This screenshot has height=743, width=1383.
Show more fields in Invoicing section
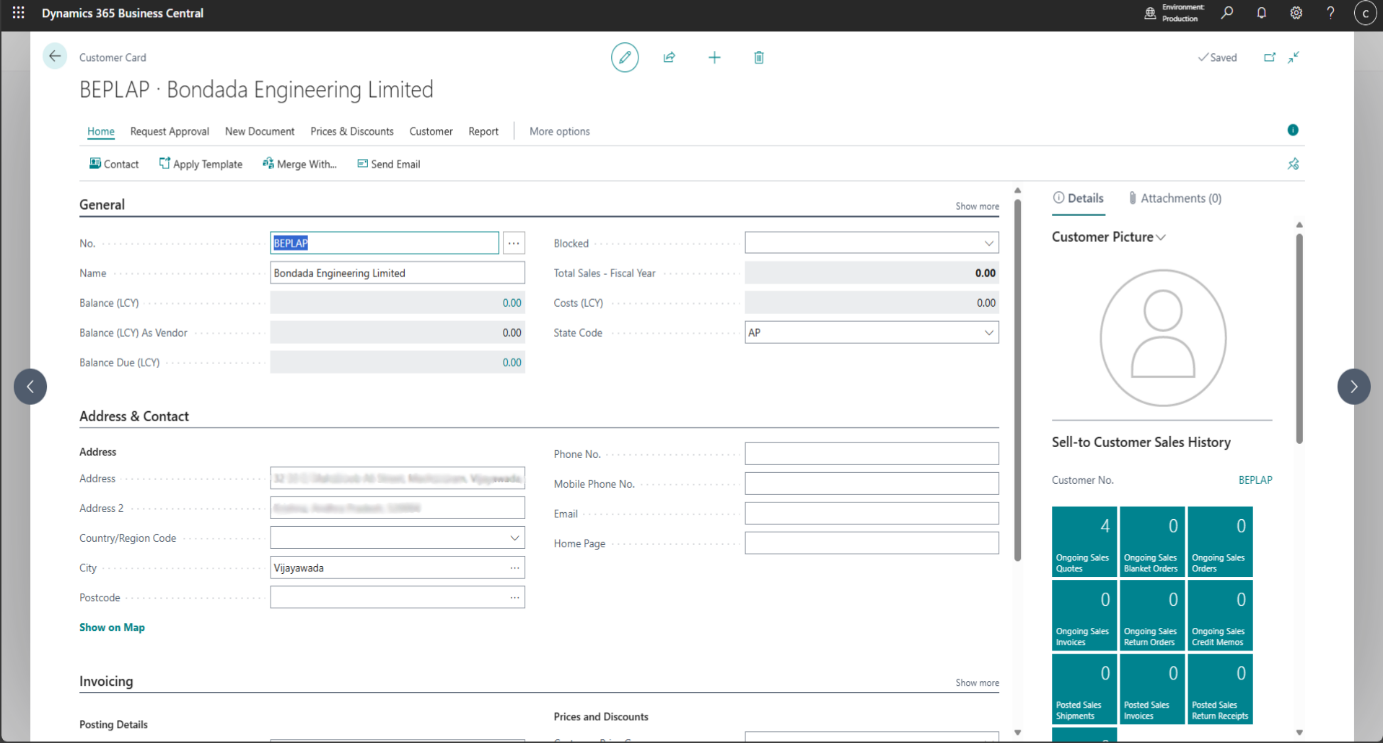(977, 683)
